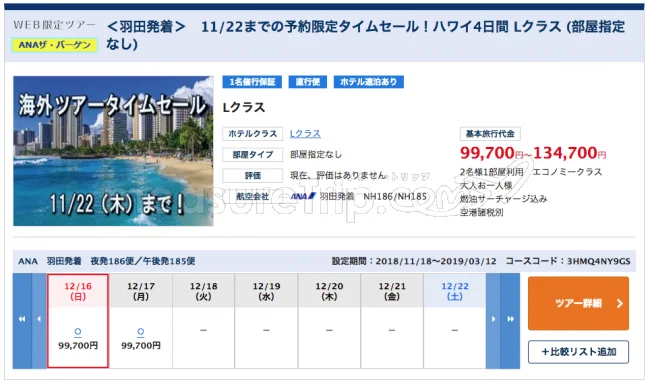Click the price range 99,700円~134,700円

click(x=533, y=153)
